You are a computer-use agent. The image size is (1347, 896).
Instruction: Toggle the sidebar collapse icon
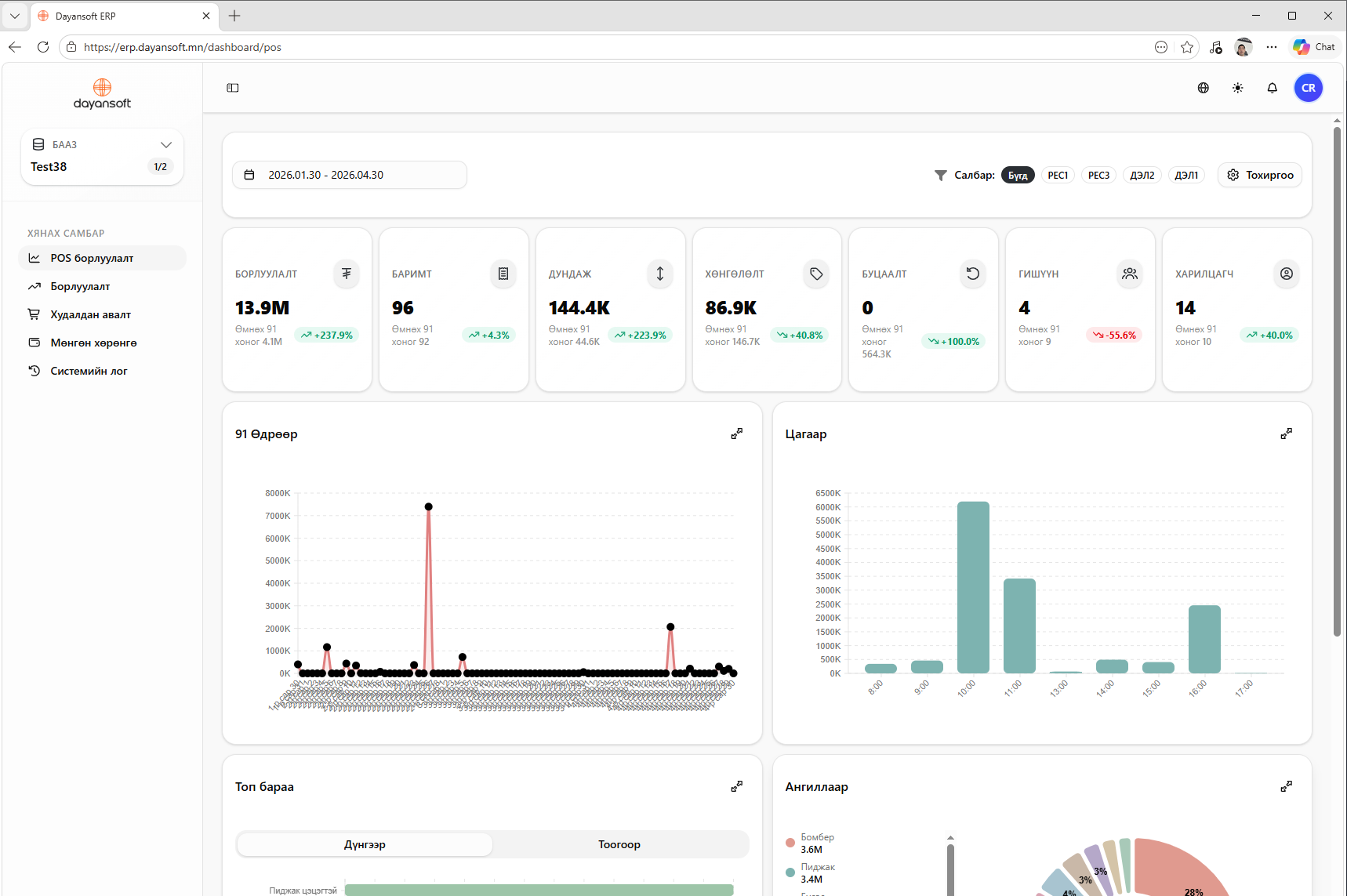click(x=233, y=88)
